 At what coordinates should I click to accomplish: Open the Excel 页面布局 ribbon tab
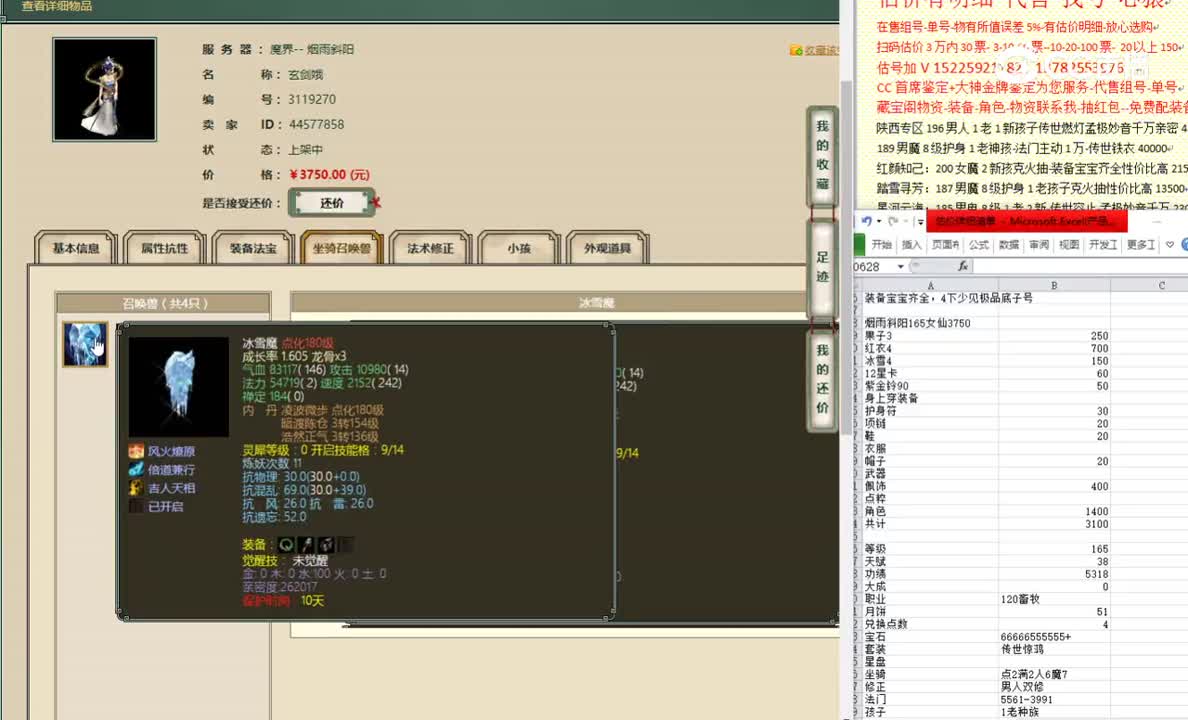(945, 245)
